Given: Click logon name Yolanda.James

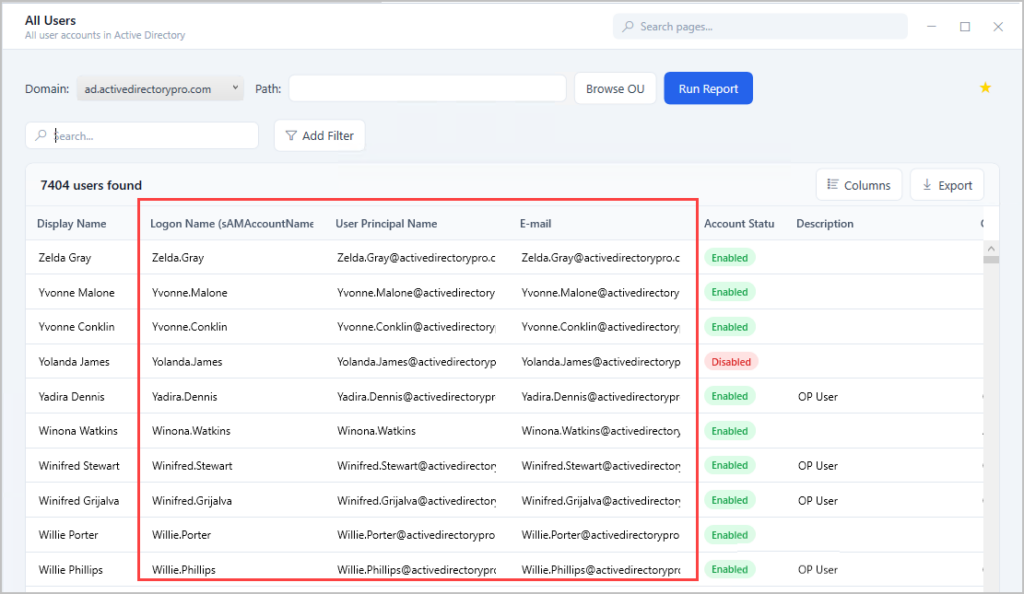Looking at the screenshot, I should (187, 362).
